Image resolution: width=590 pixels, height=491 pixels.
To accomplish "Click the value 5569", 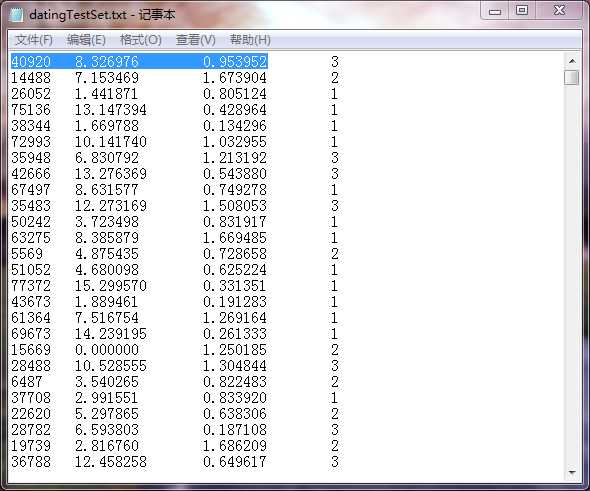I will click(27, 254).
